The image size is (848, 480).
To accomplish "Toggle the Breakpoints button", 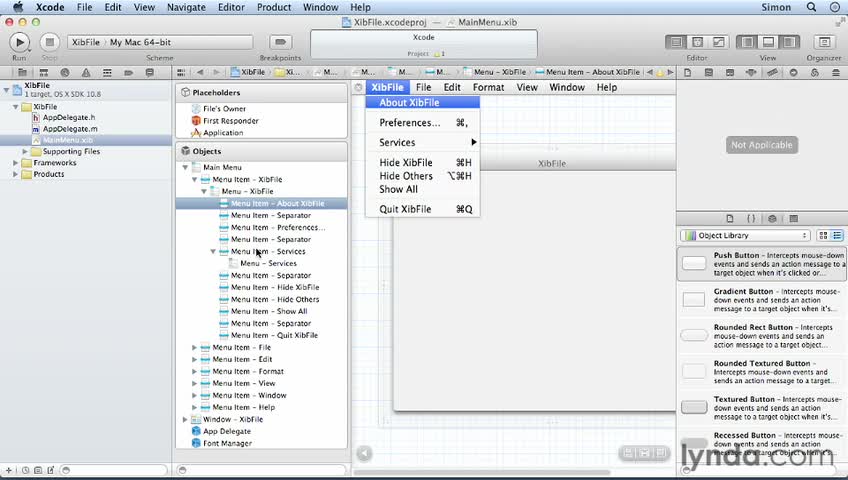I will pyautogui.click(x=280, y=42).
